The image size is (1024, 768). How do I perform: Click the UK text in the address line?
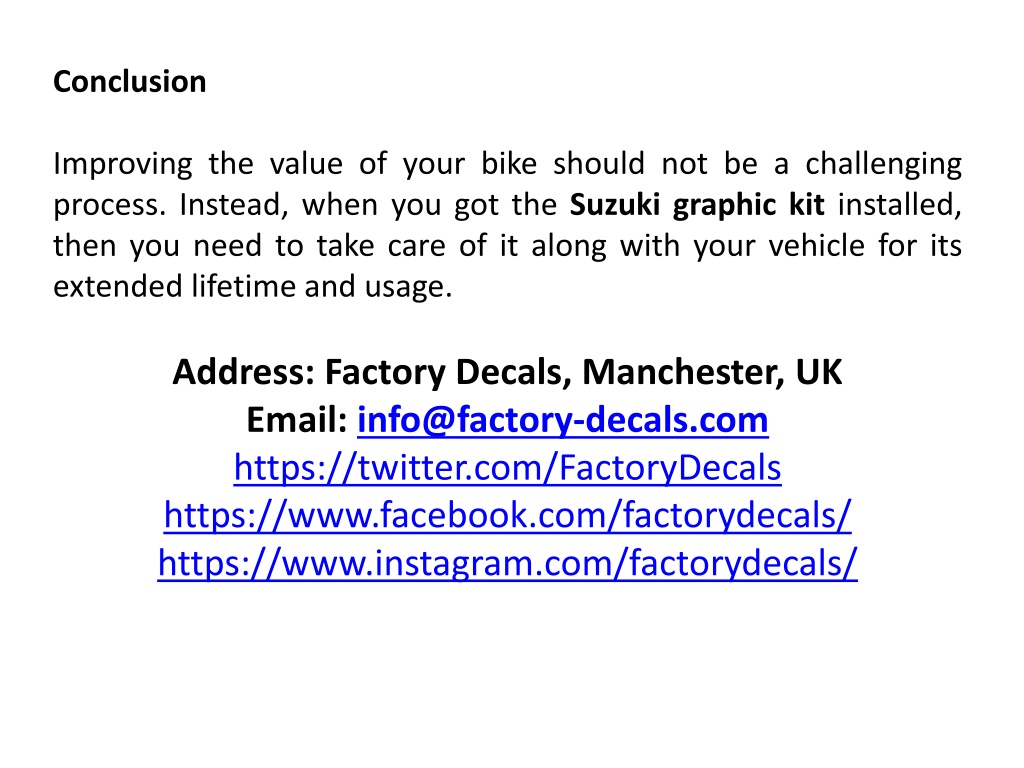(x=819, y=372)
